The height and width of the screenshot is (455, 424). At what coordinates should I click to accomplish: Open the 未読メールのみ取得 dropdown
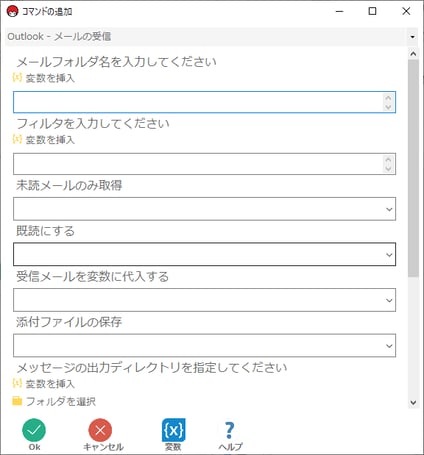point(204,209)
